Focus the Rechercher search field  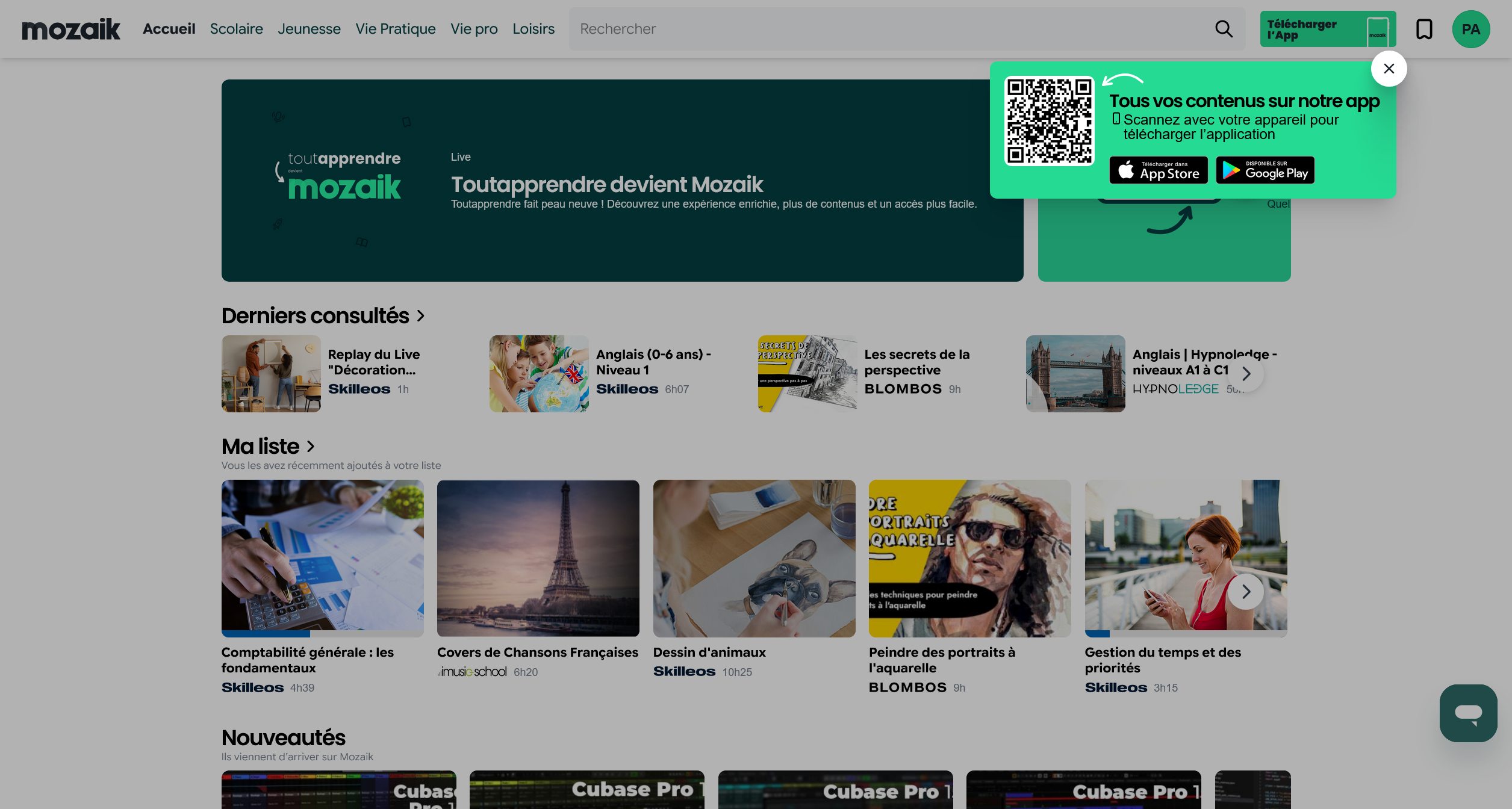(891, 29)
